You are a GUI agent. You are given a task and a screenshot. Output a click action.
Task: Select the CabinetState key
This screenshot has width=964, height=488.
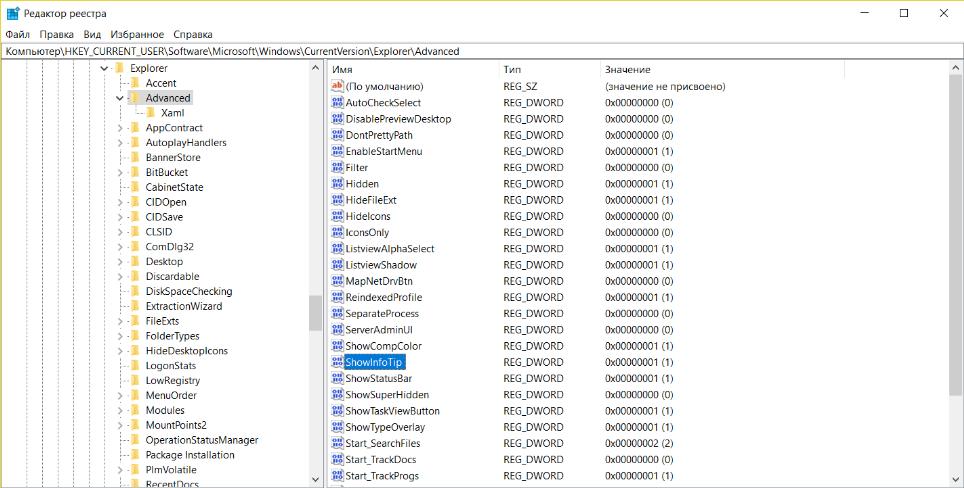[x=174, y=187]
